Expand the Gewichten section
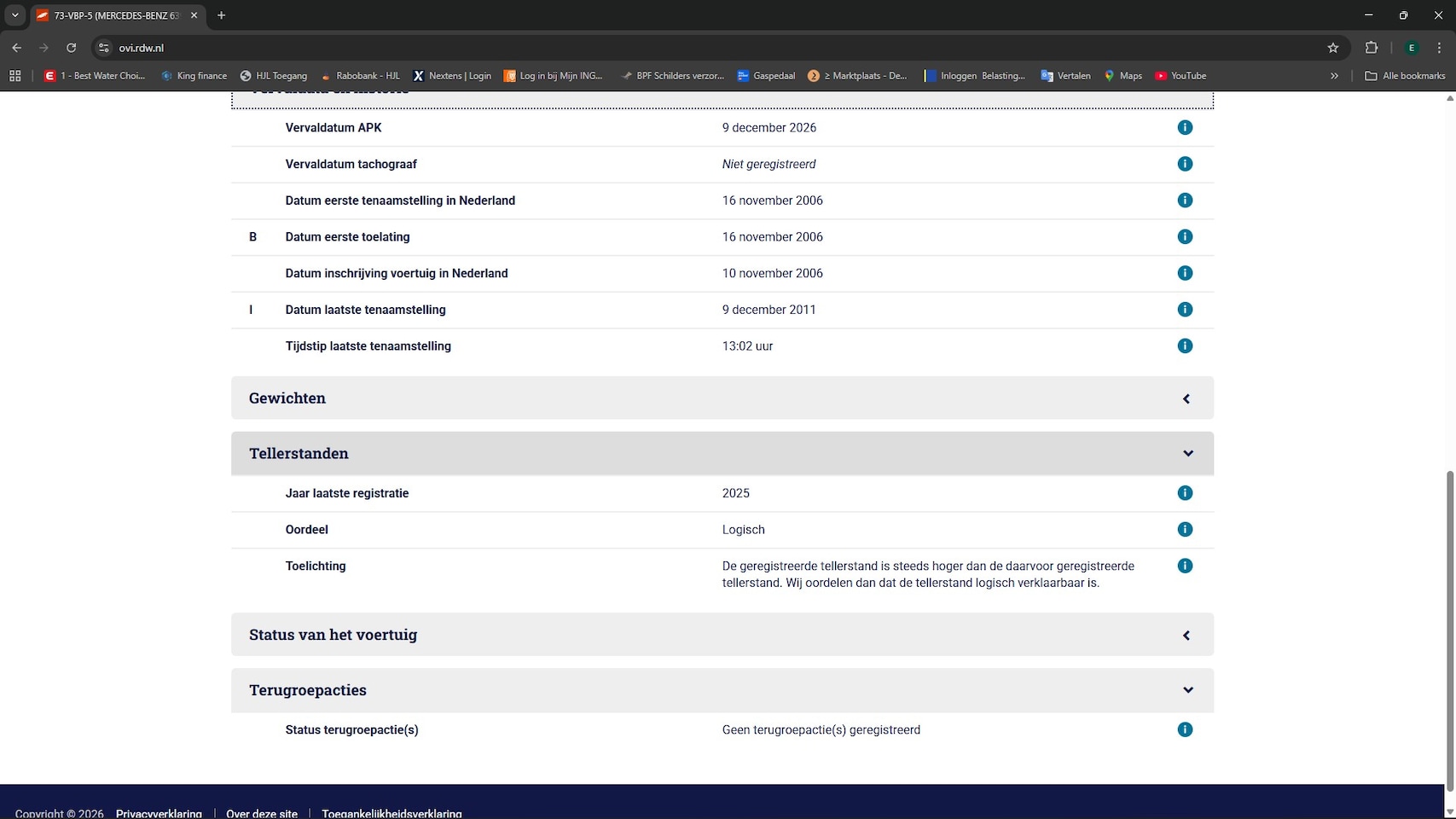 [722, 398]
